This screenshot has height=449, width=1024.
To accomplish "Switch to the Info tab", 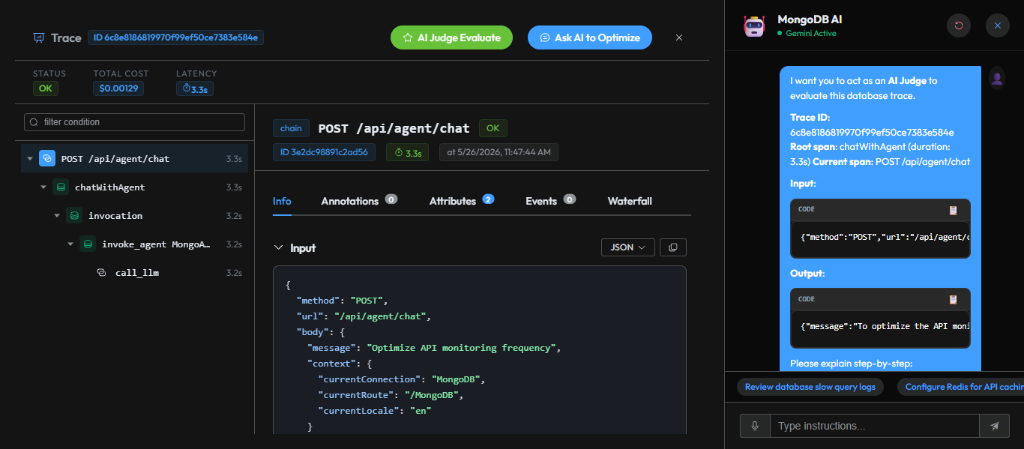I will click(x=282, y=201).
